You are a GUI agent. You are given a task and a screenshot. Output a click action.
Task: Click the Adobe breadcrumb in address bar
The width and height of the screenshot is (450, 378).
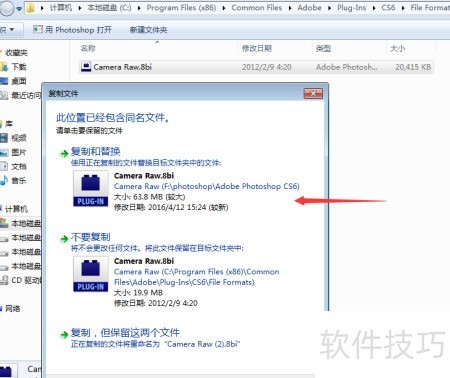309,8
